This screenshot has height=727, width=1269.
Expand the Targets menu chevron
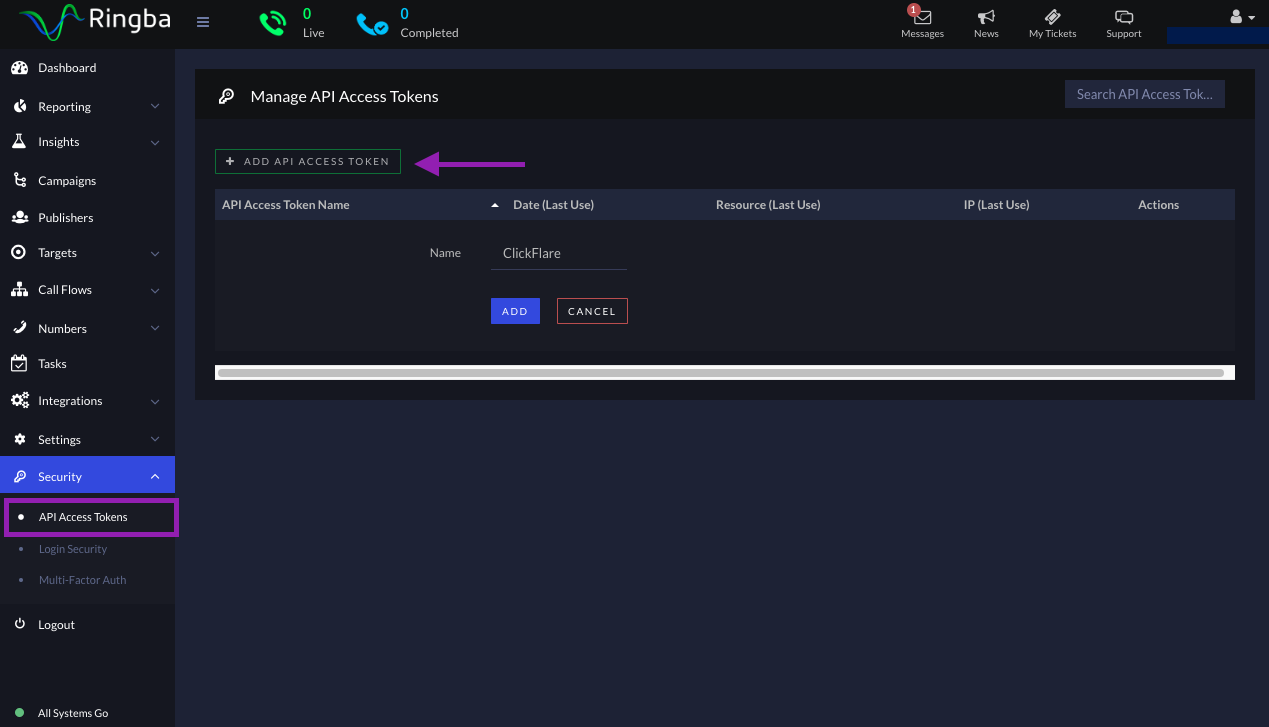[x=155, y=254]
